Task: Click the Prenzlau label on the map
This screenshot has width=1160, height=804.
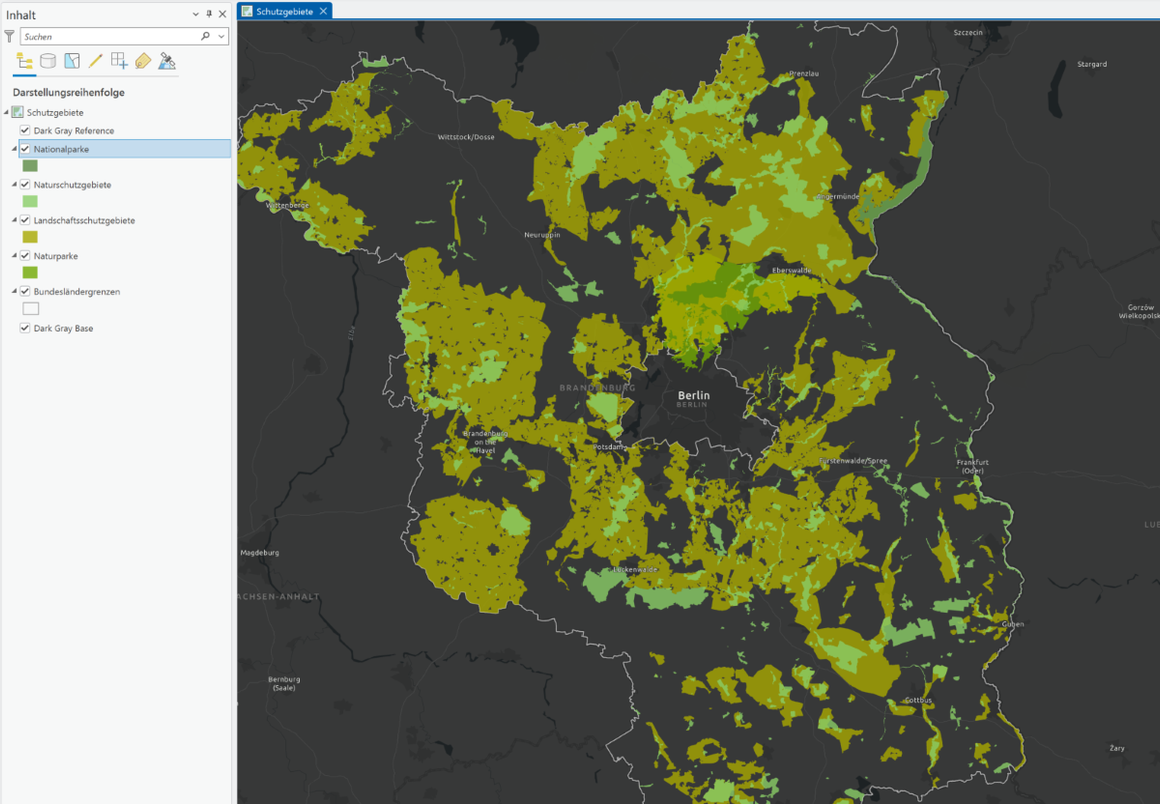Action: pyautogui.click(x=804, y=73)
